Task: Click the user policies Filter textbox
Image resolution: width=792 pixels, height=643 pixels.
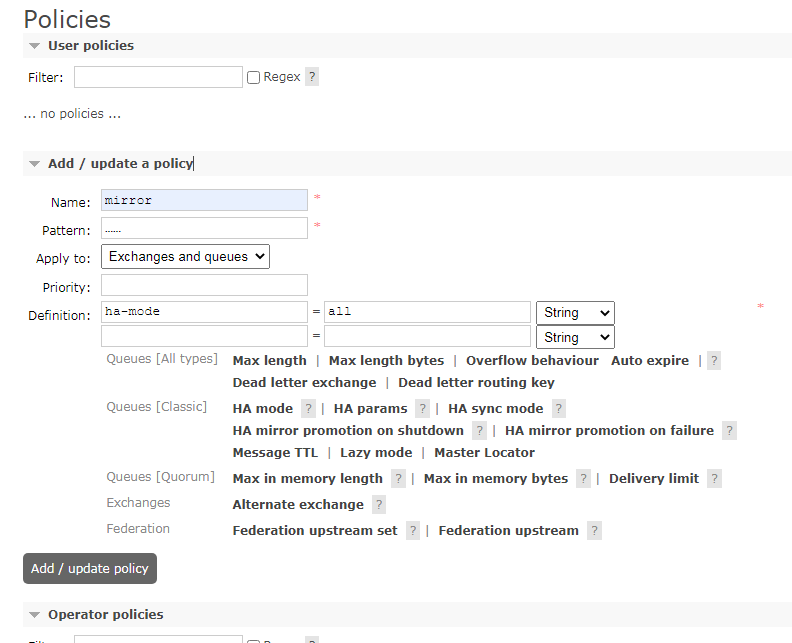Action: point(158,77)
